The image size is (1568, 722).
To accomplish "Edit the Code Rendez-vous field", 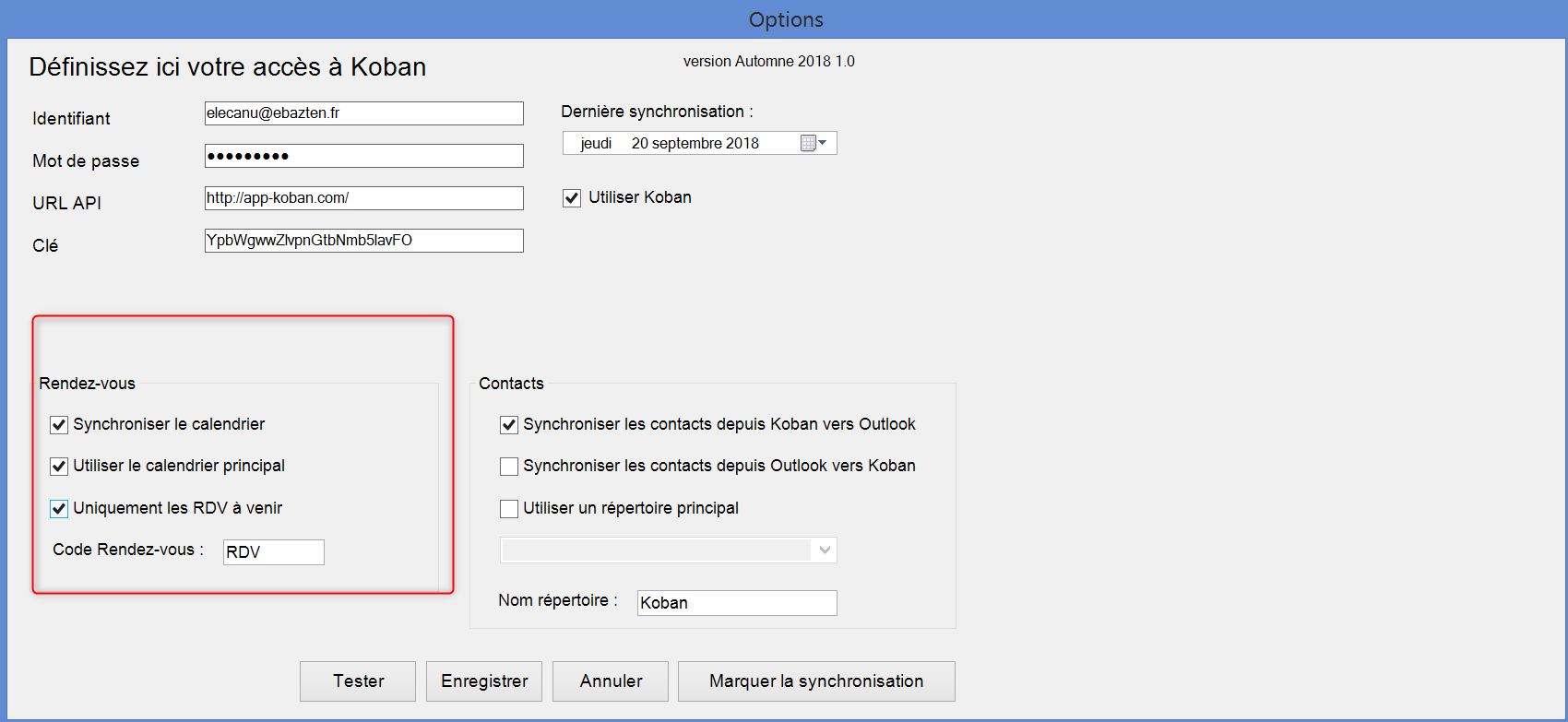I will pos(274,552).
